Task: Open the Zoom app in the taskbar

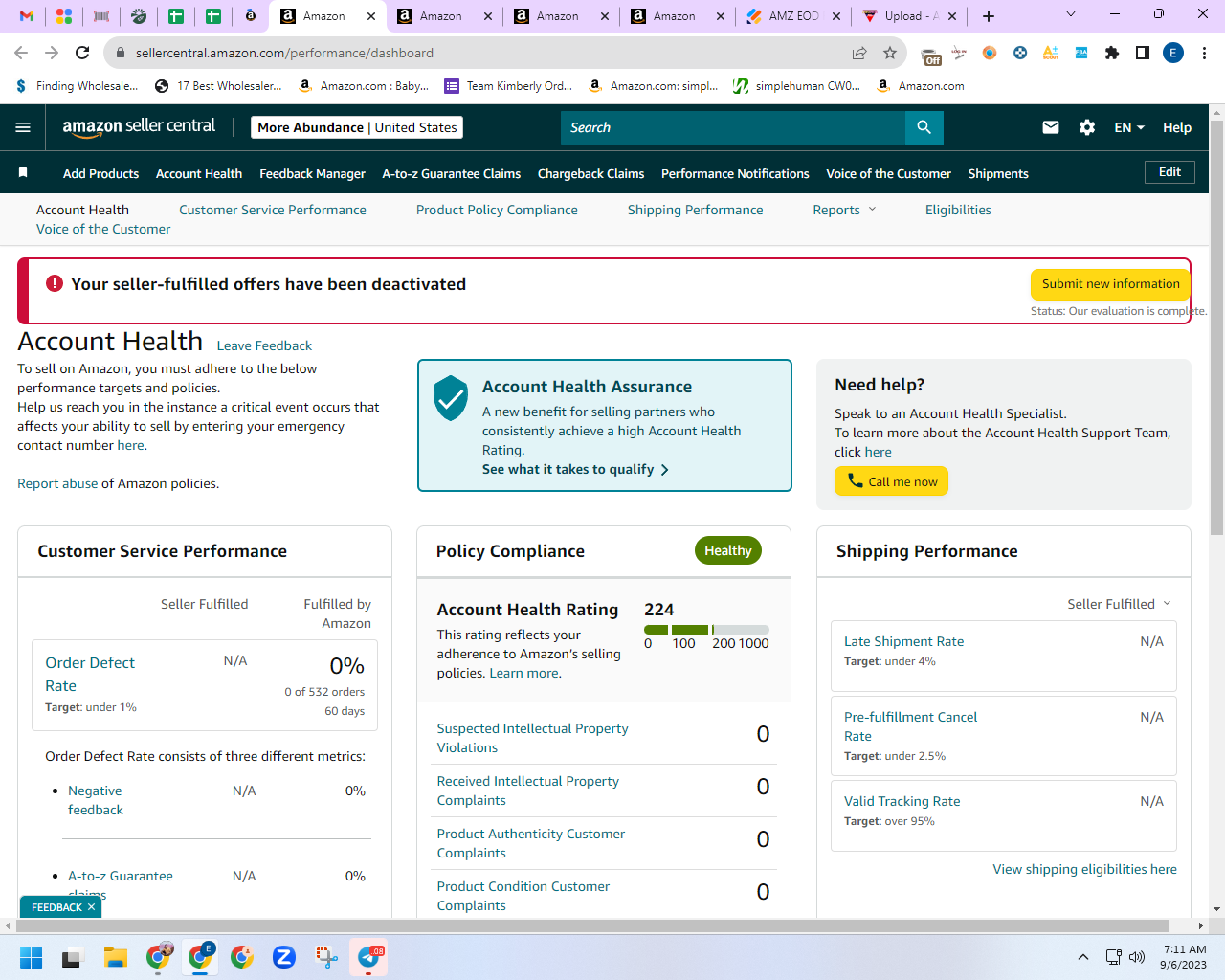Action: (x=284, y=957)
